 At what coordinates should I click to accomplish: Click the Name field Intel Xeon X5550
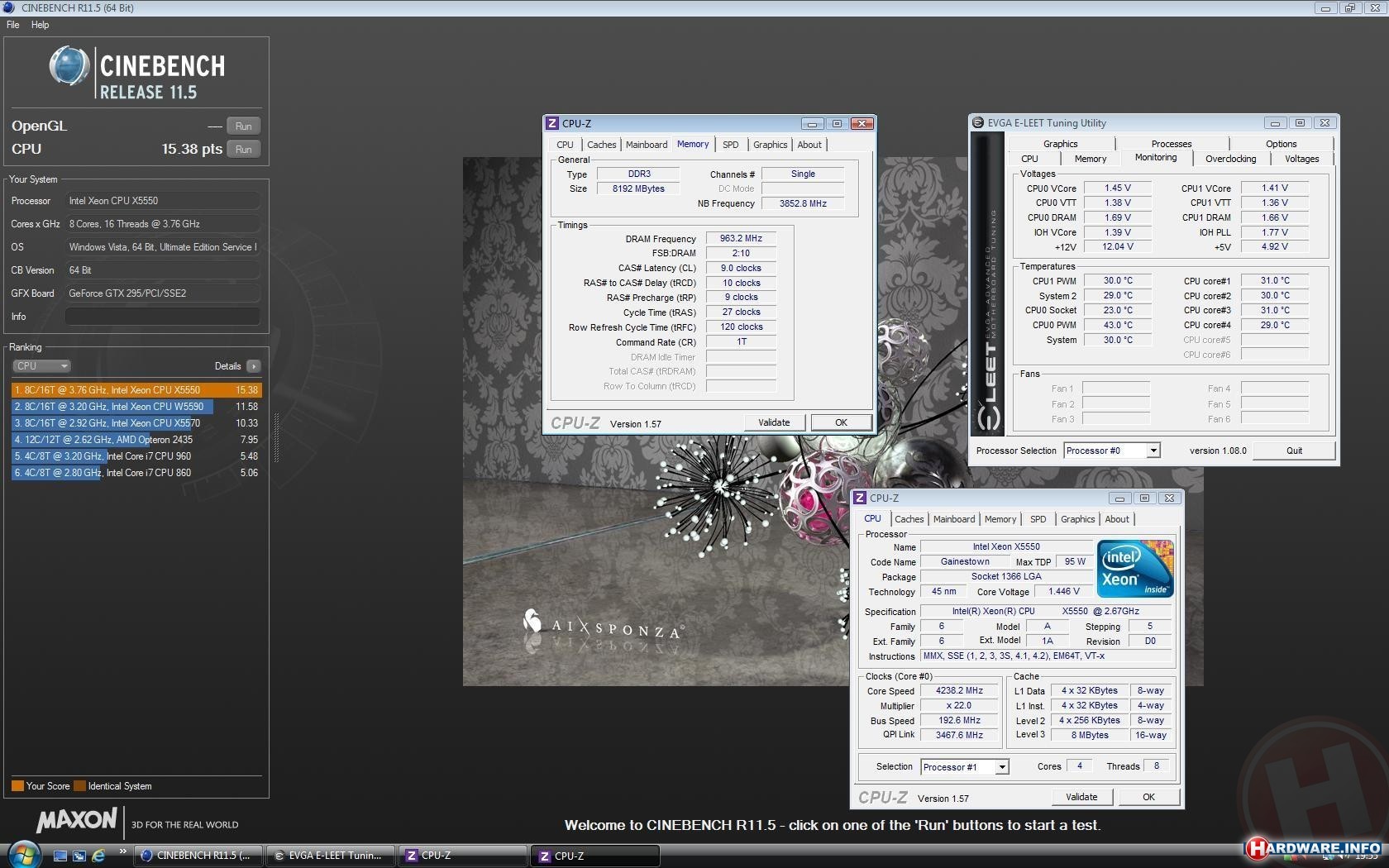[x=1005, y=546]
